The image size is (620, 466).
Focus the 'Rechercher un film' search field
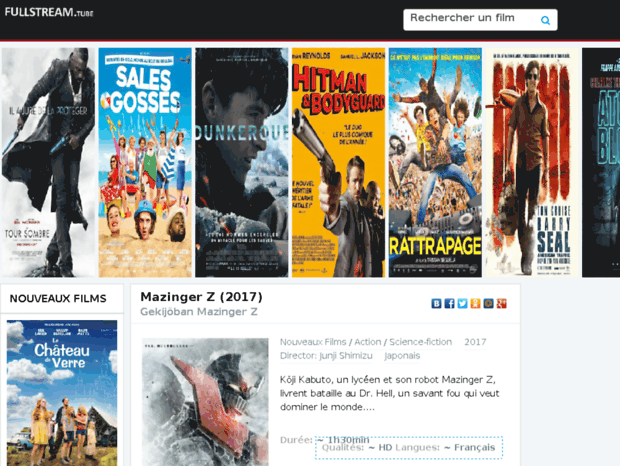tap(468, 19)
